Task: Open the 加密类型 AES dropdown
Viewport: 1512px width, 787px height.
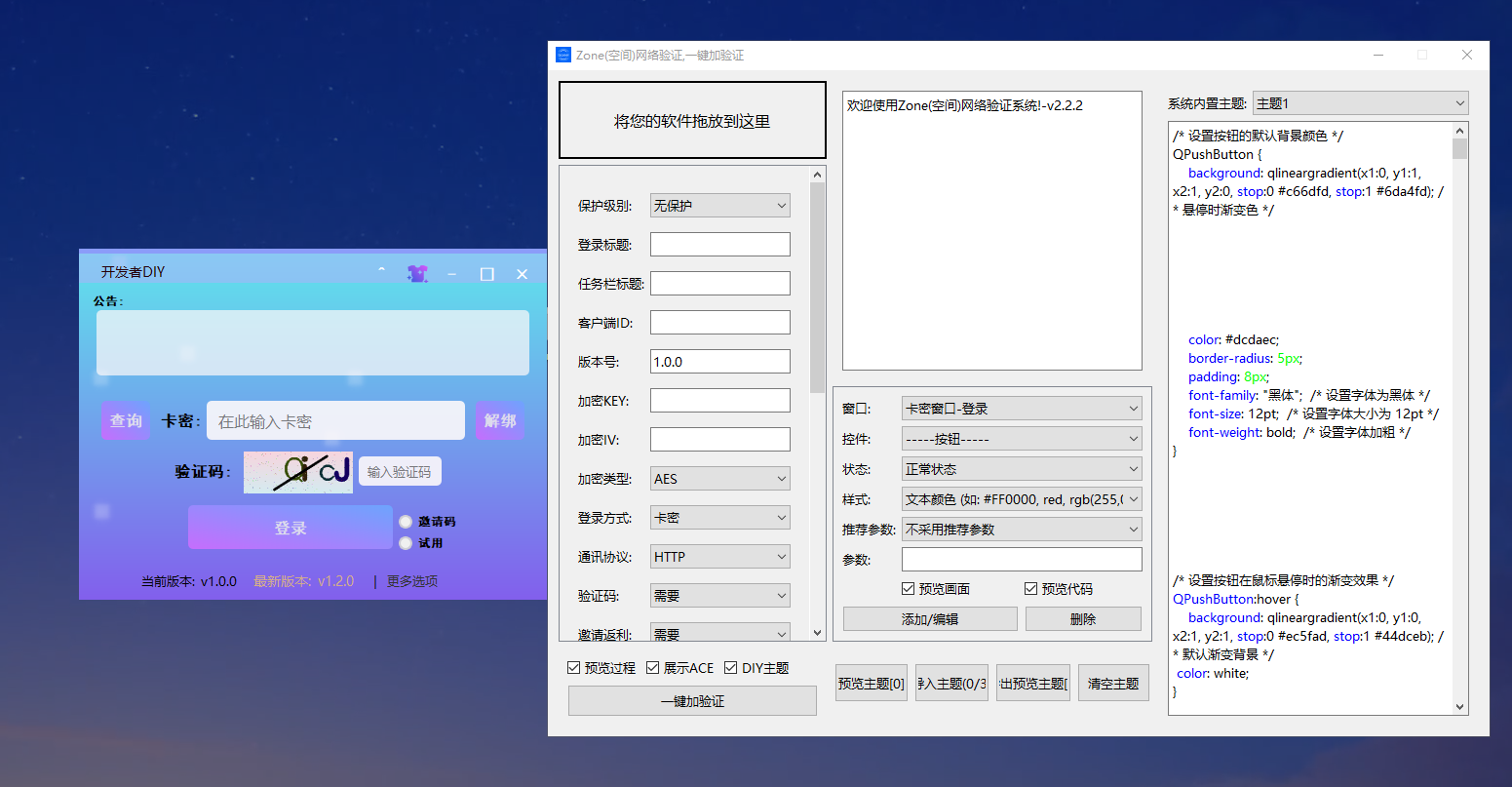Action: pos(720,479)
